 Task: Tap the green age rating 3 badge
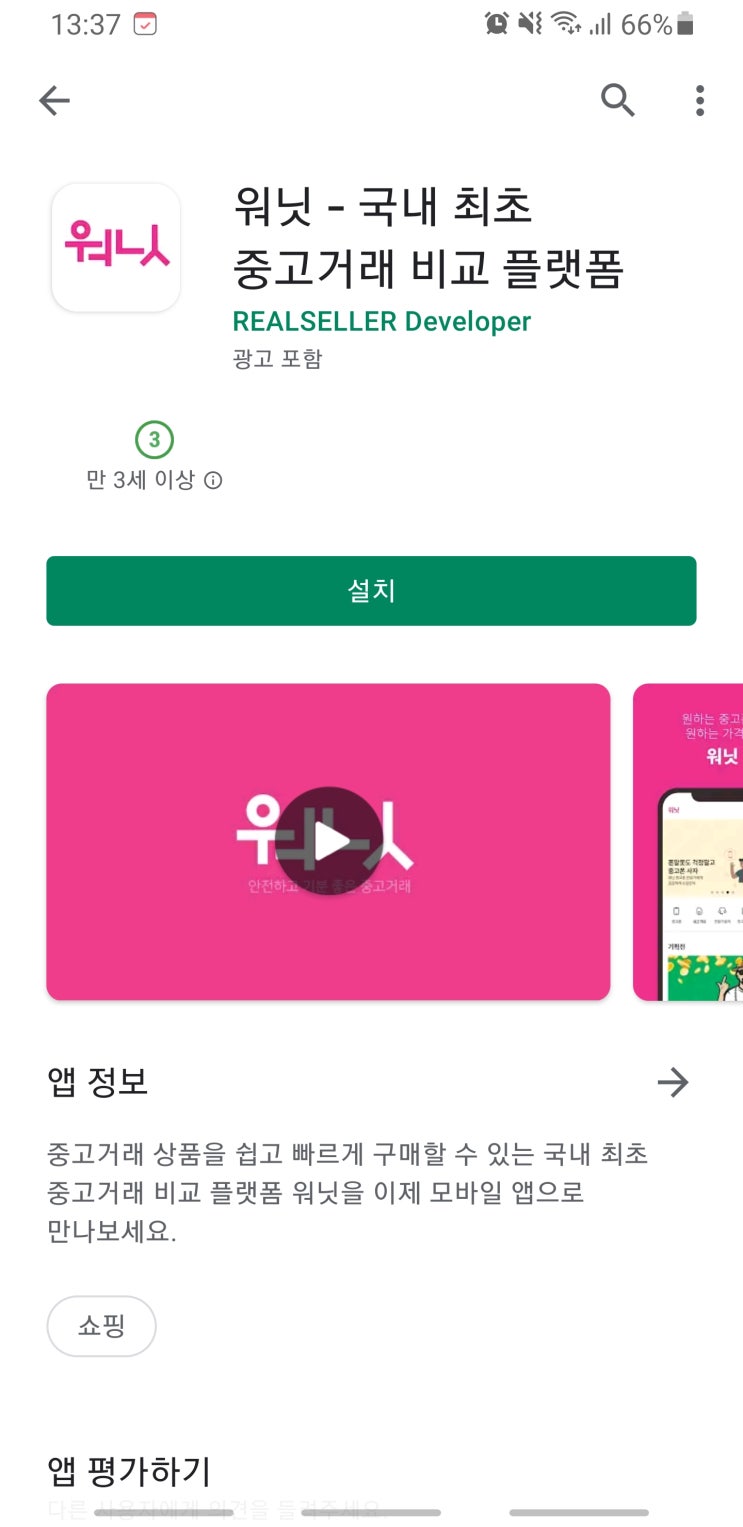coord(154,439)
